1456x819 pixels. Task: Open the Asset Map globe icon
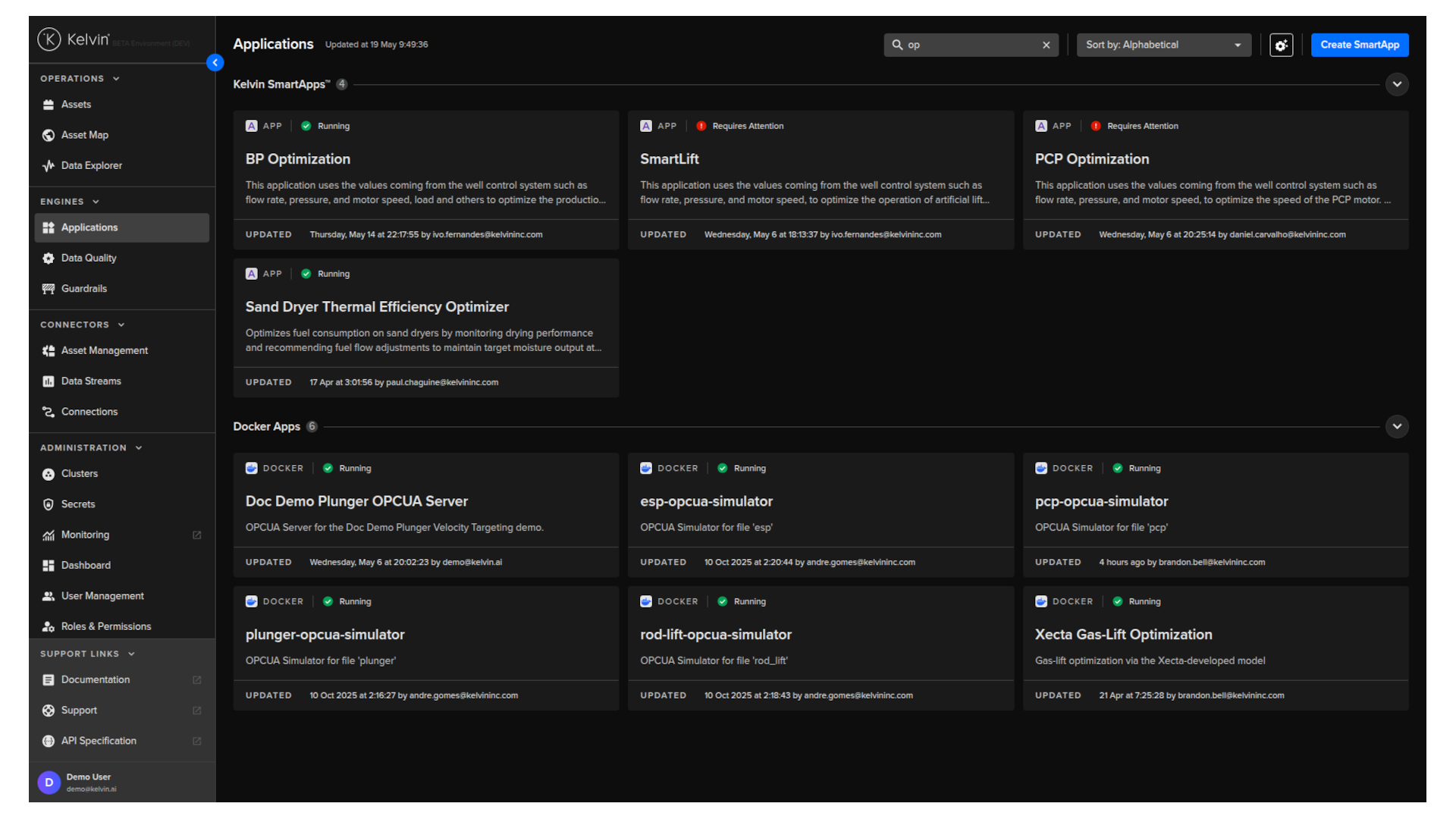[x=49, y=135]
